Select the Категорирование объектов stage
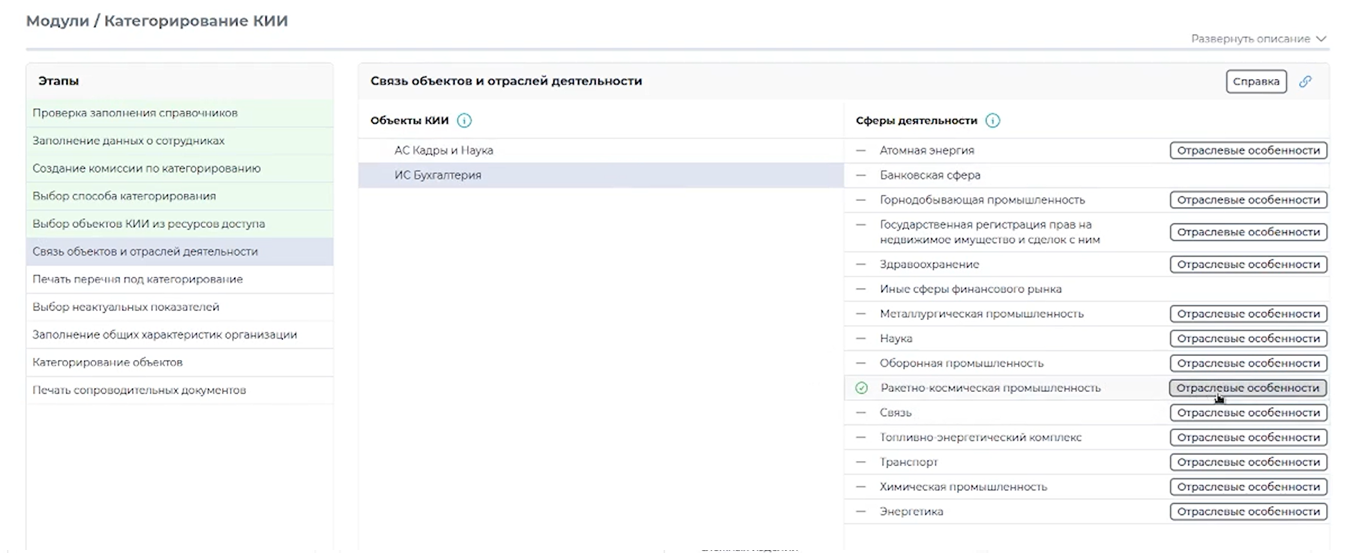This screenshot has width=1345, height=553. tap(180, 362)
